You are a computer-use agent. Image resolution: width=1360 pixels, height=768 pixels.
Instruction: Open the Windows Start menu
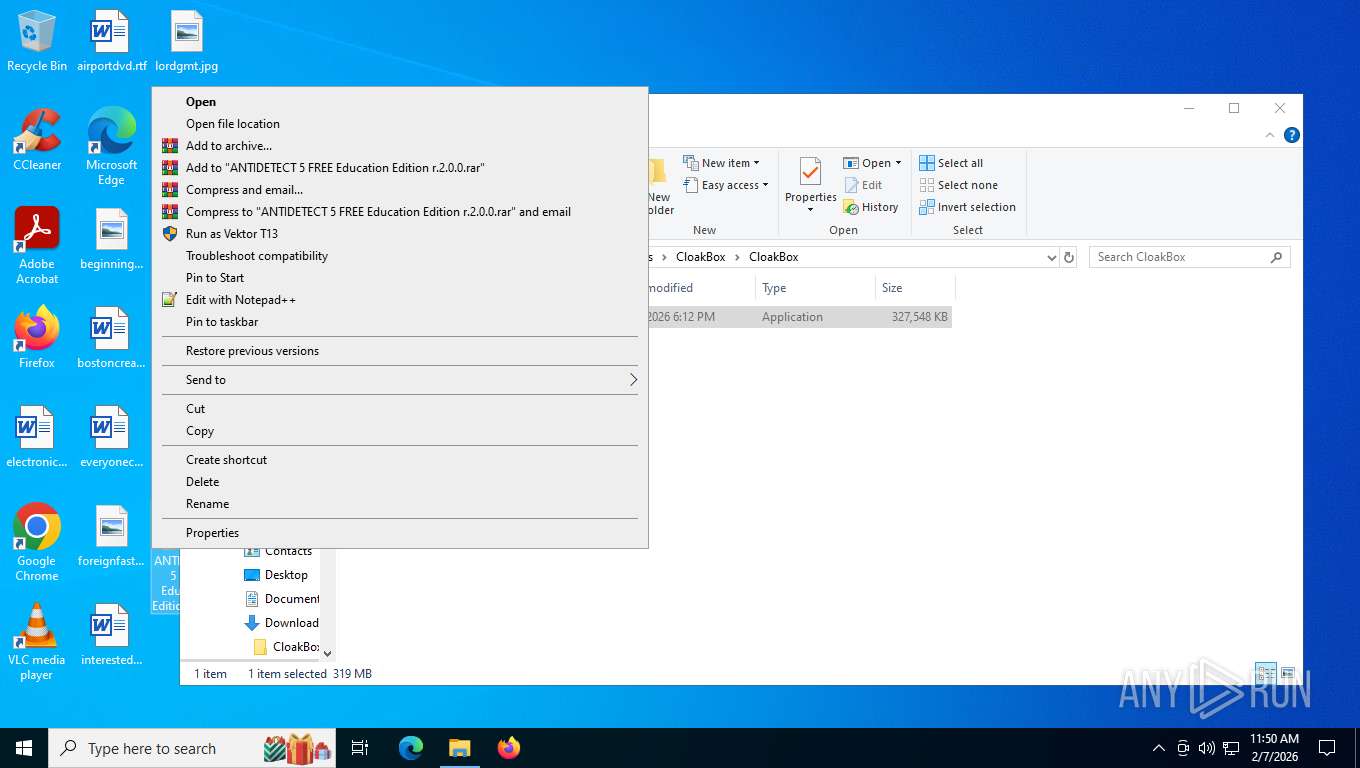(x=24, y=748)
